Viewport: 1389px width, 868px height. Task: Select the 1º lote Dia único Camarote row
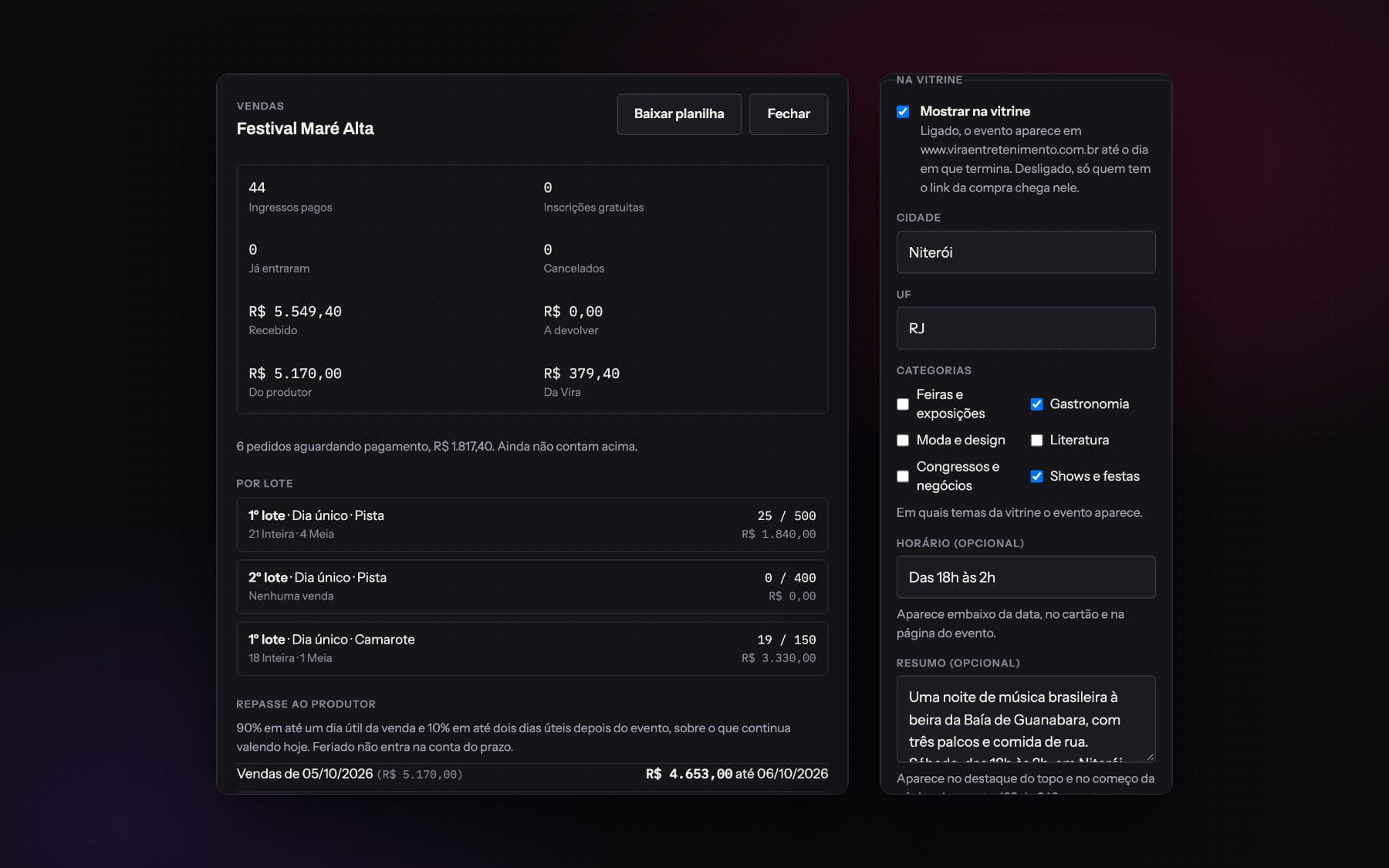click(x=532, y=649)
